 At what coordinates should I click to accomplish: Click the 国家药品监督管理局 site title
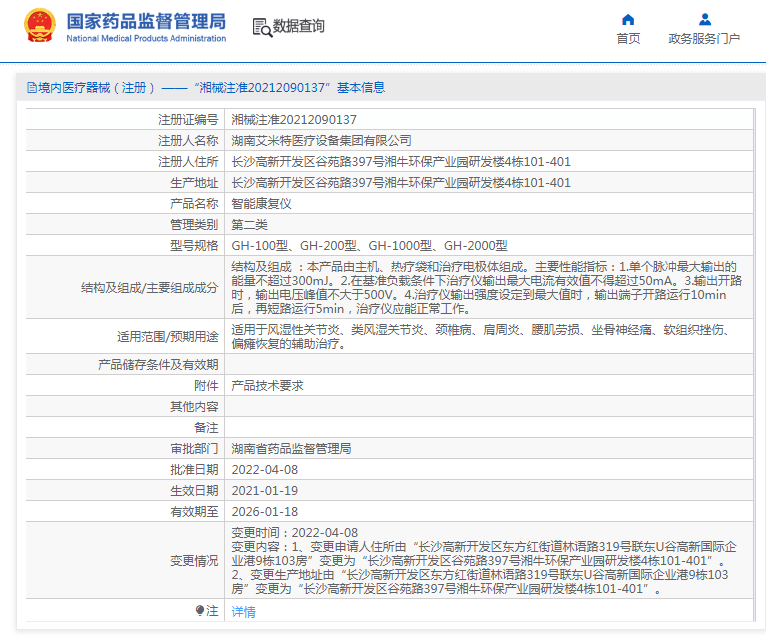[x=146, y=21]
